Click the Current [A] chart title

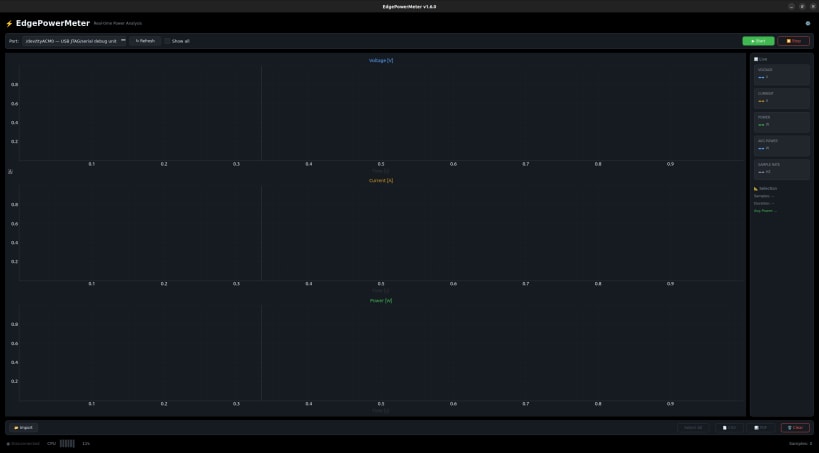(x=381, y=180)
